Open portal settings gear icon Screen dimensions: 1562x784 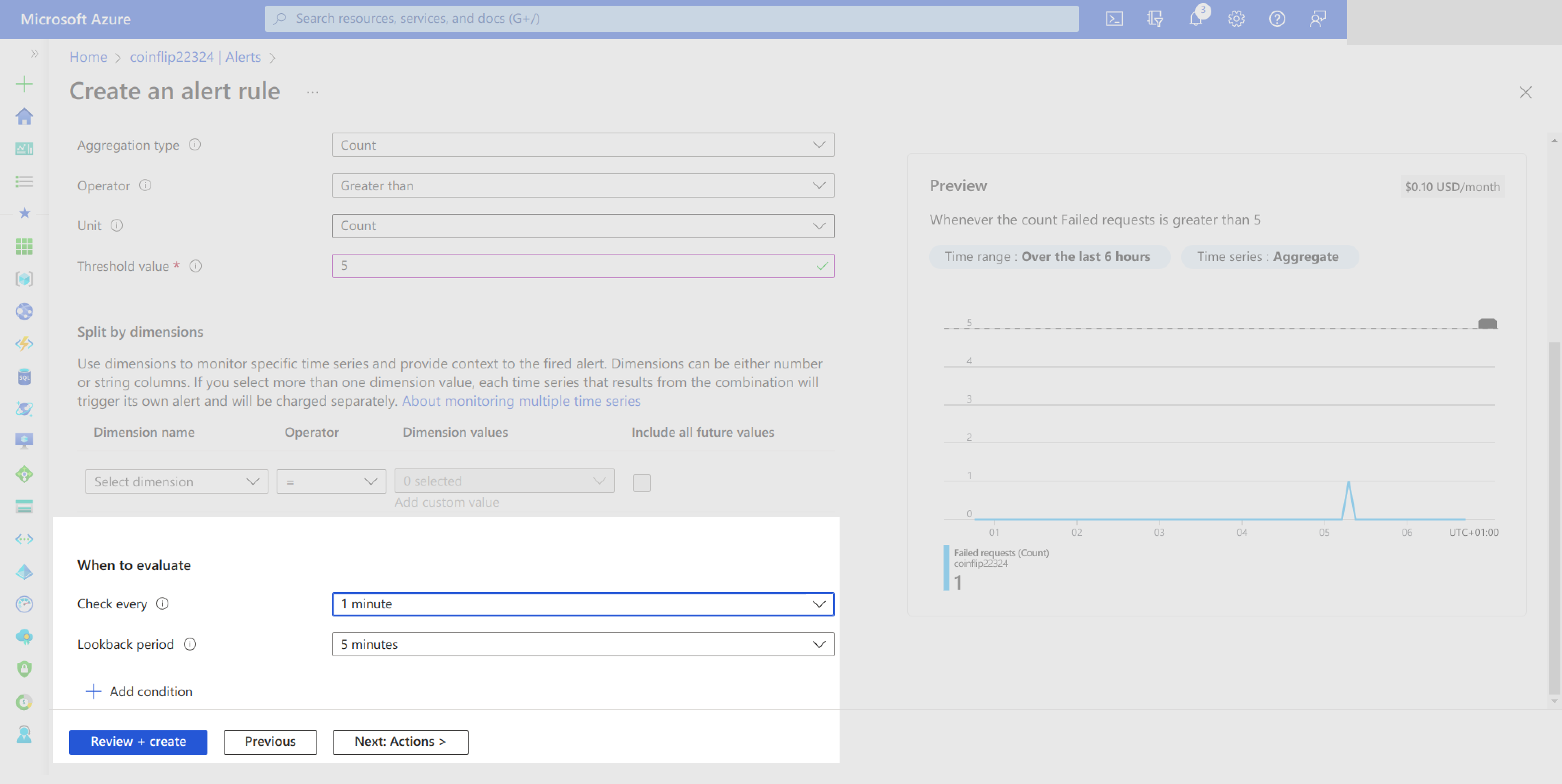pos(1237,19)
